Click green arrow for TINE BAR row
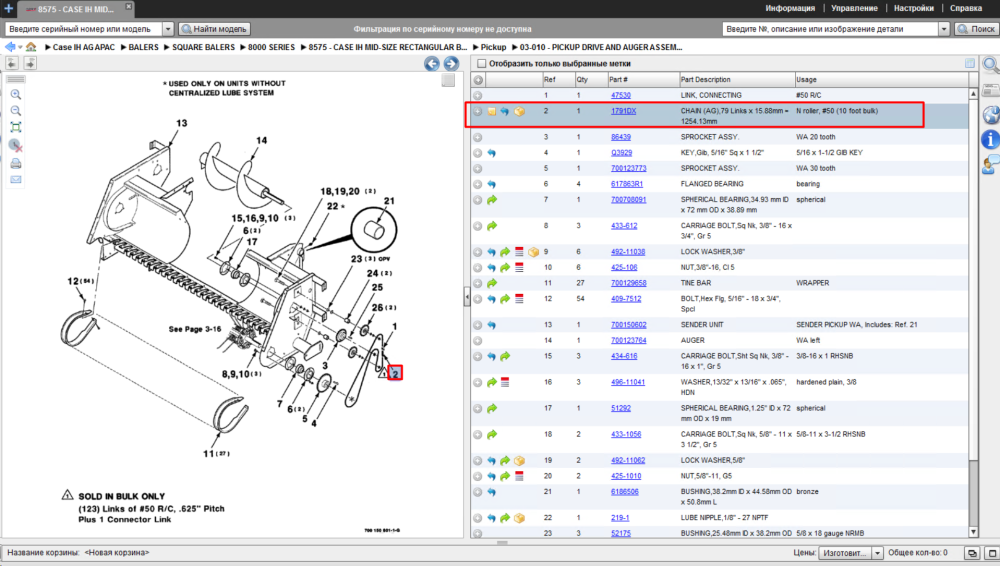Image resolution: width=1000 pixels, height=566 pixels. point(492,283)
